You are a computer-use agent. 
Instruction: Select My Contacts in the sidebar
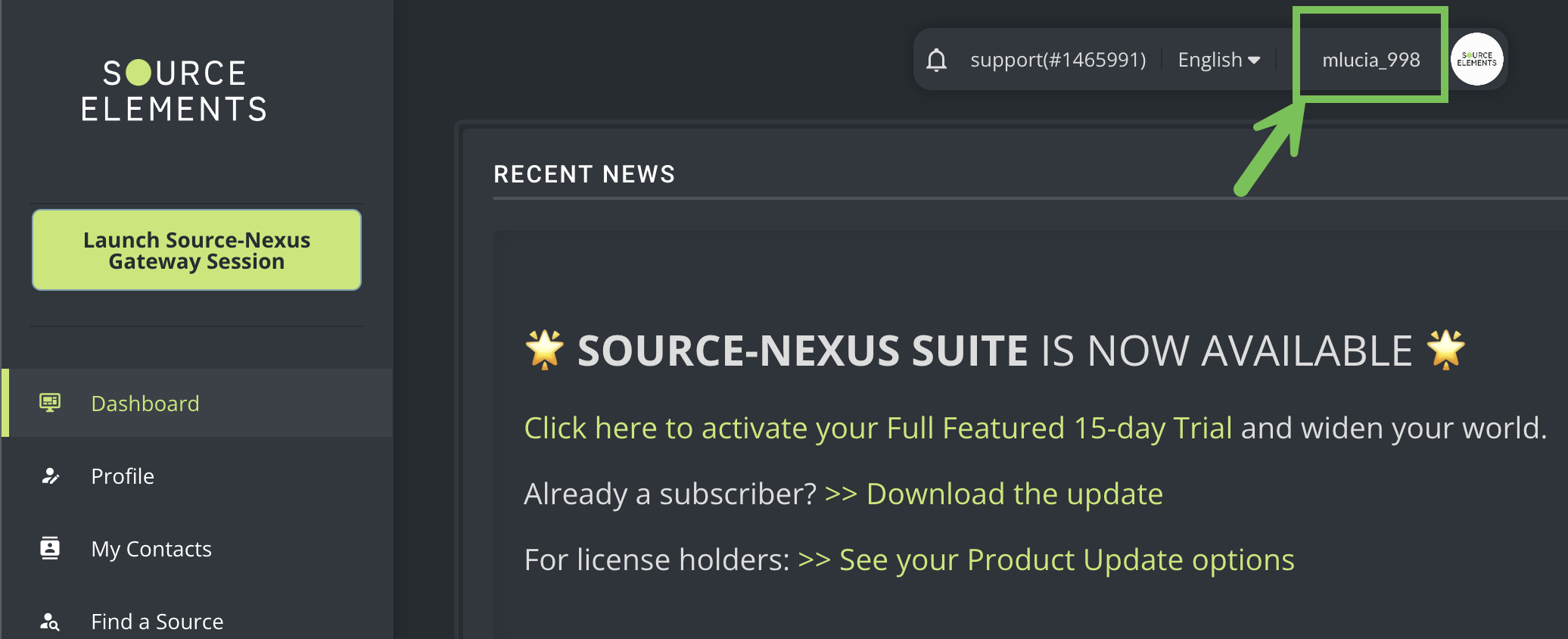151,549
